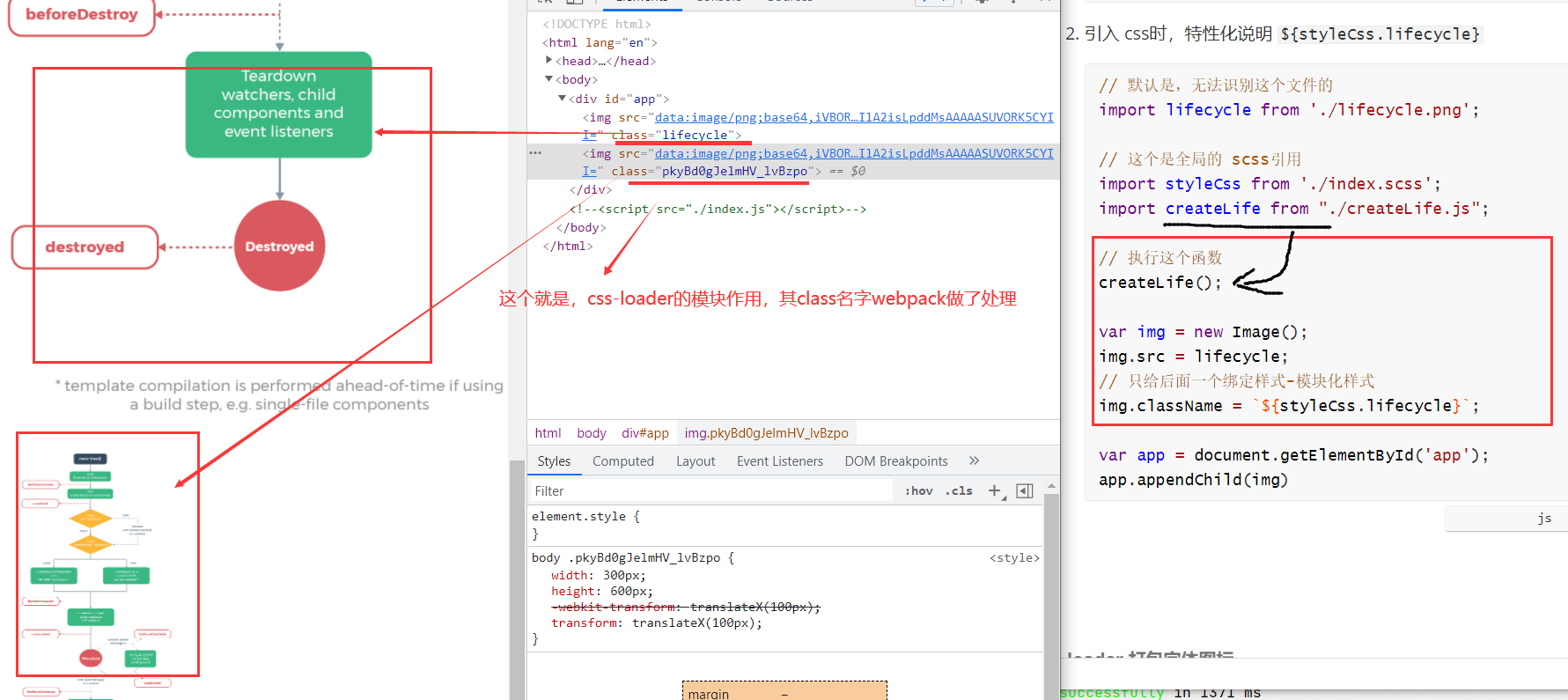Click the createLife(); call line
Viewport: 1568px width, 700px height.
tap(1160, 282)
